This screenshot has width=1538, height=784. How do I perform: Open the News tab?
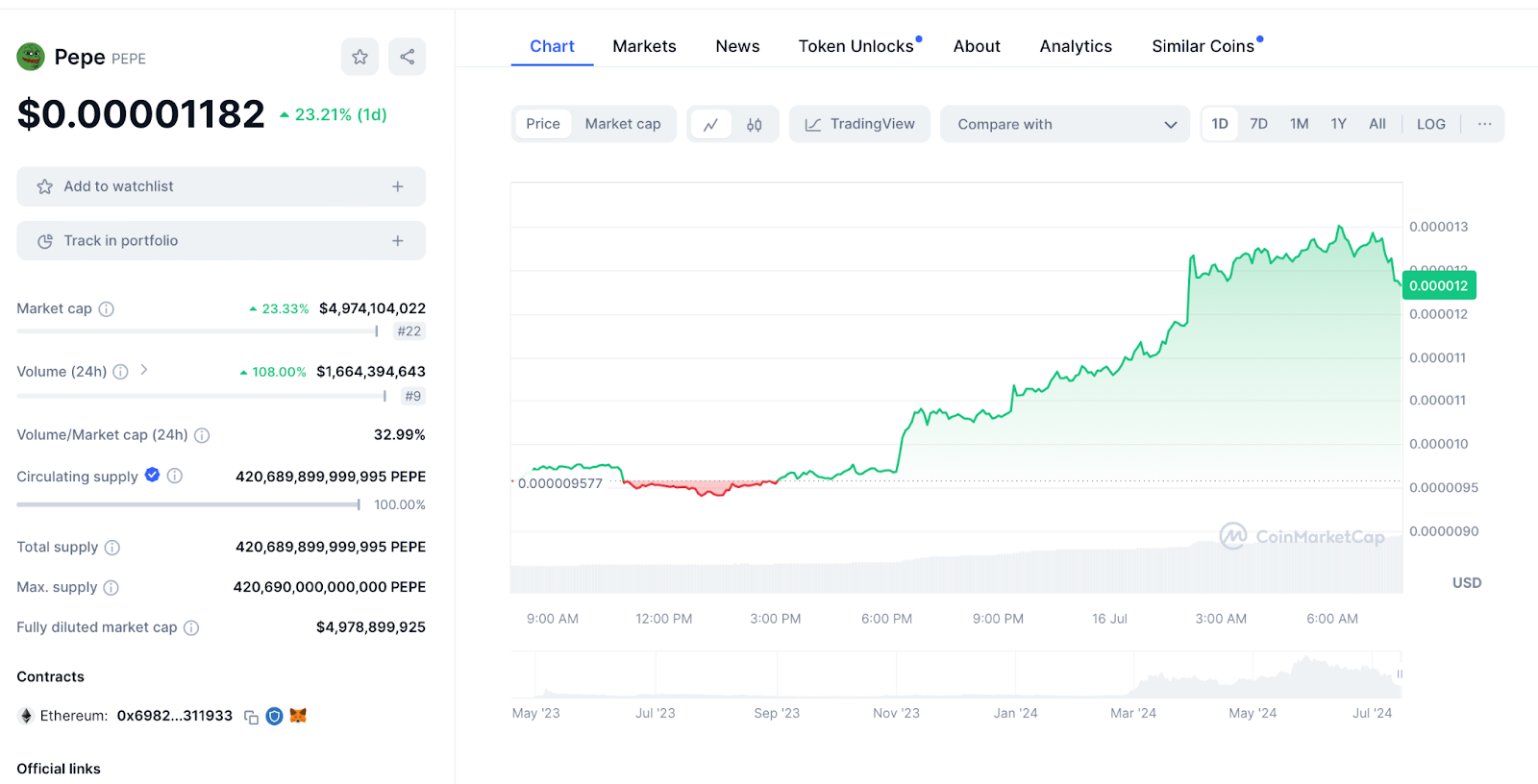[x=737, y=46]
